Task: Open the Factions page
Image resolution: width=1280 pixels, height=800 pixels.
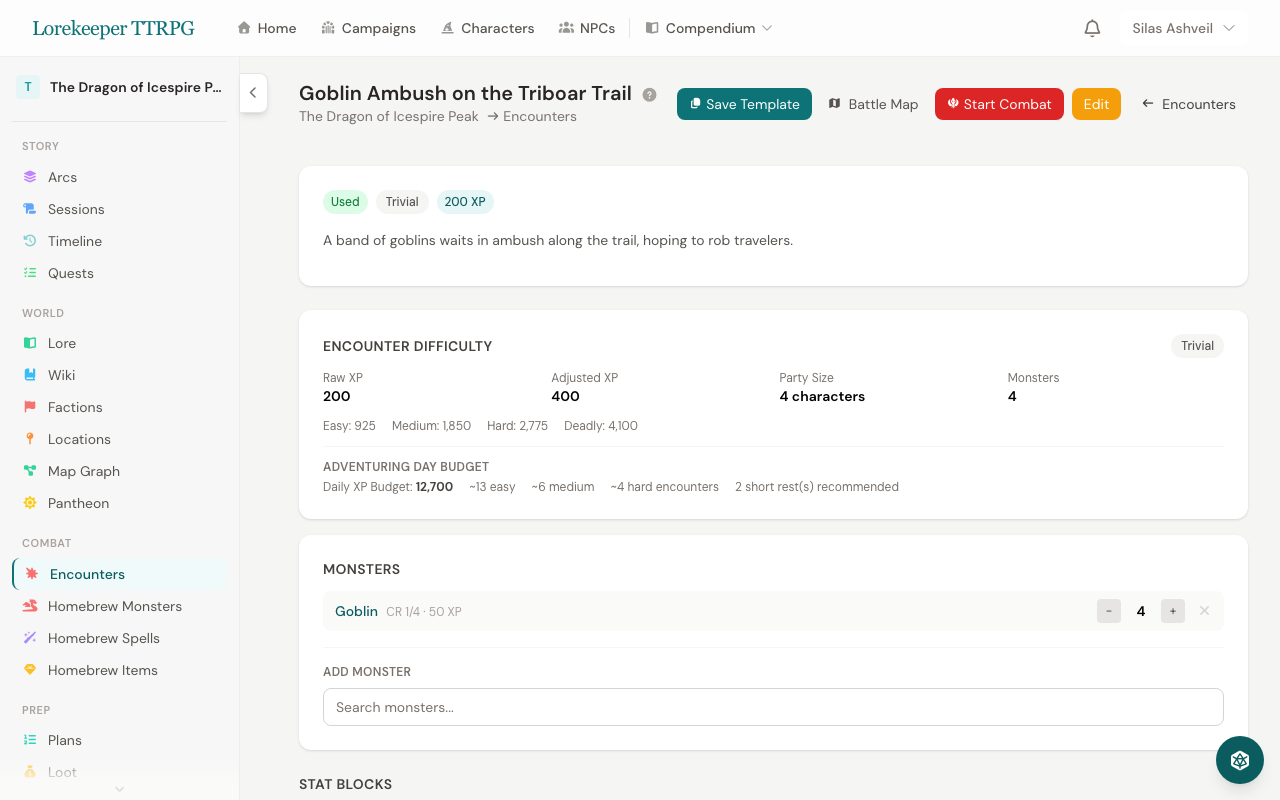Action: 75,407
